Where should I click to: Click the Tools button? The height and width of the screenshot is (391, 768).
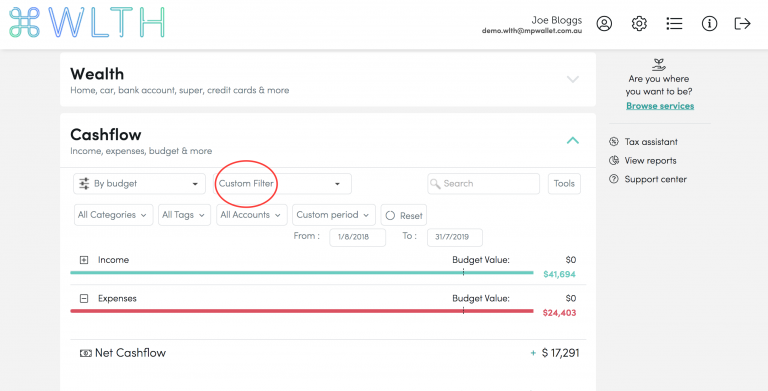coord(564,184)
